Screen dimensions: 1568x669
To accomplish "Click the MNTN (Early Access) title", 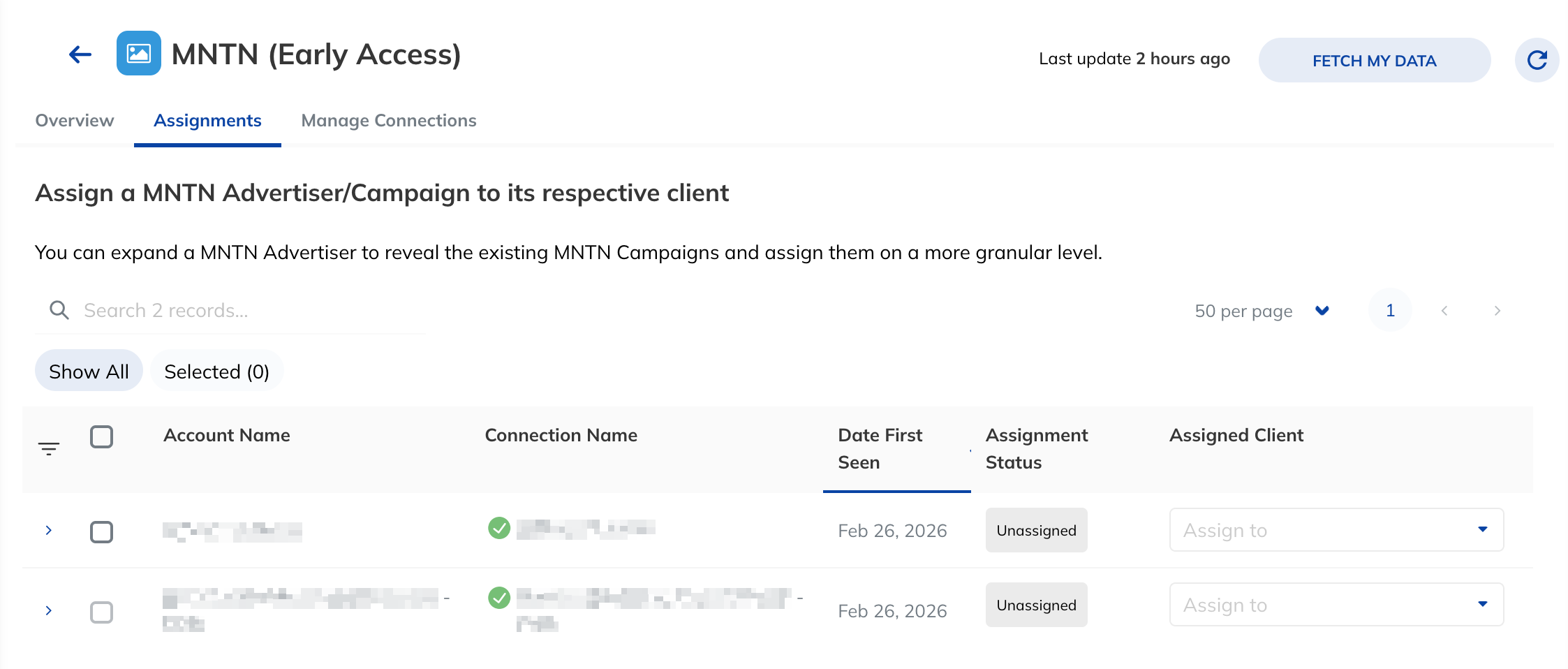I will click(316, 54).
